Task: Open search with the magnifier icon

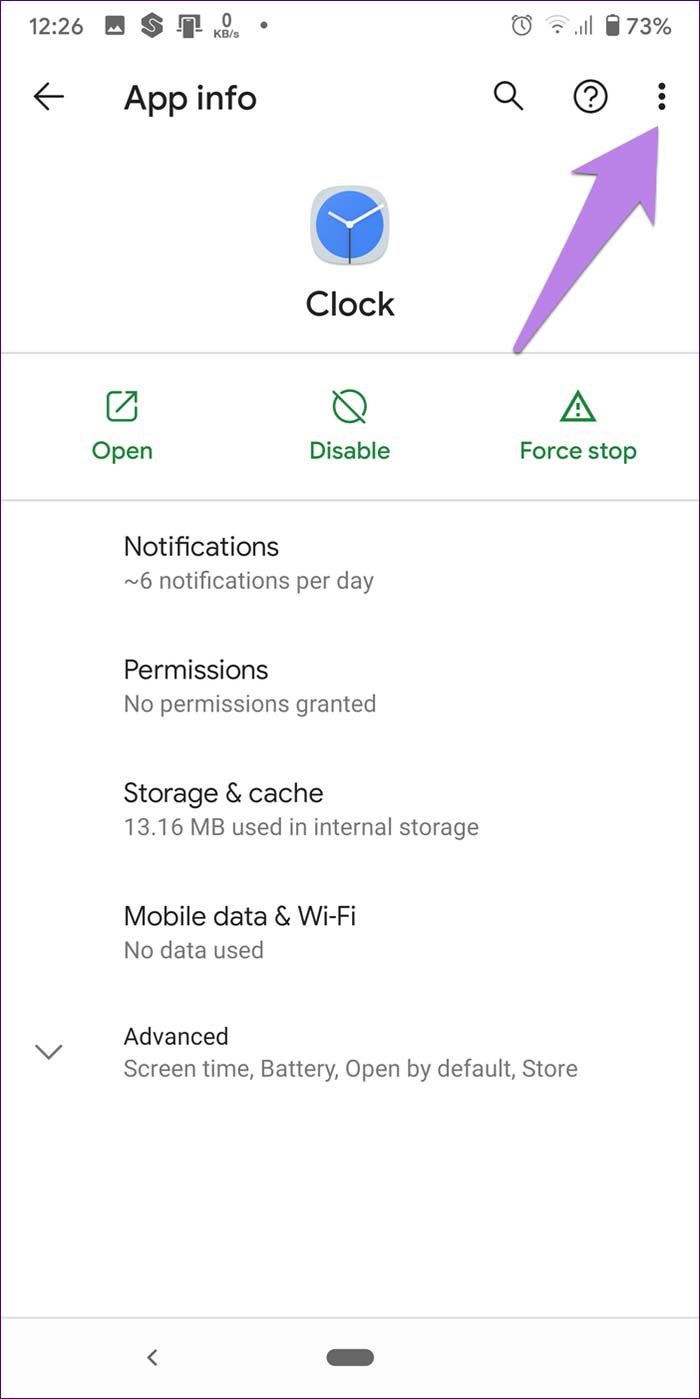Action: point(509,97)
